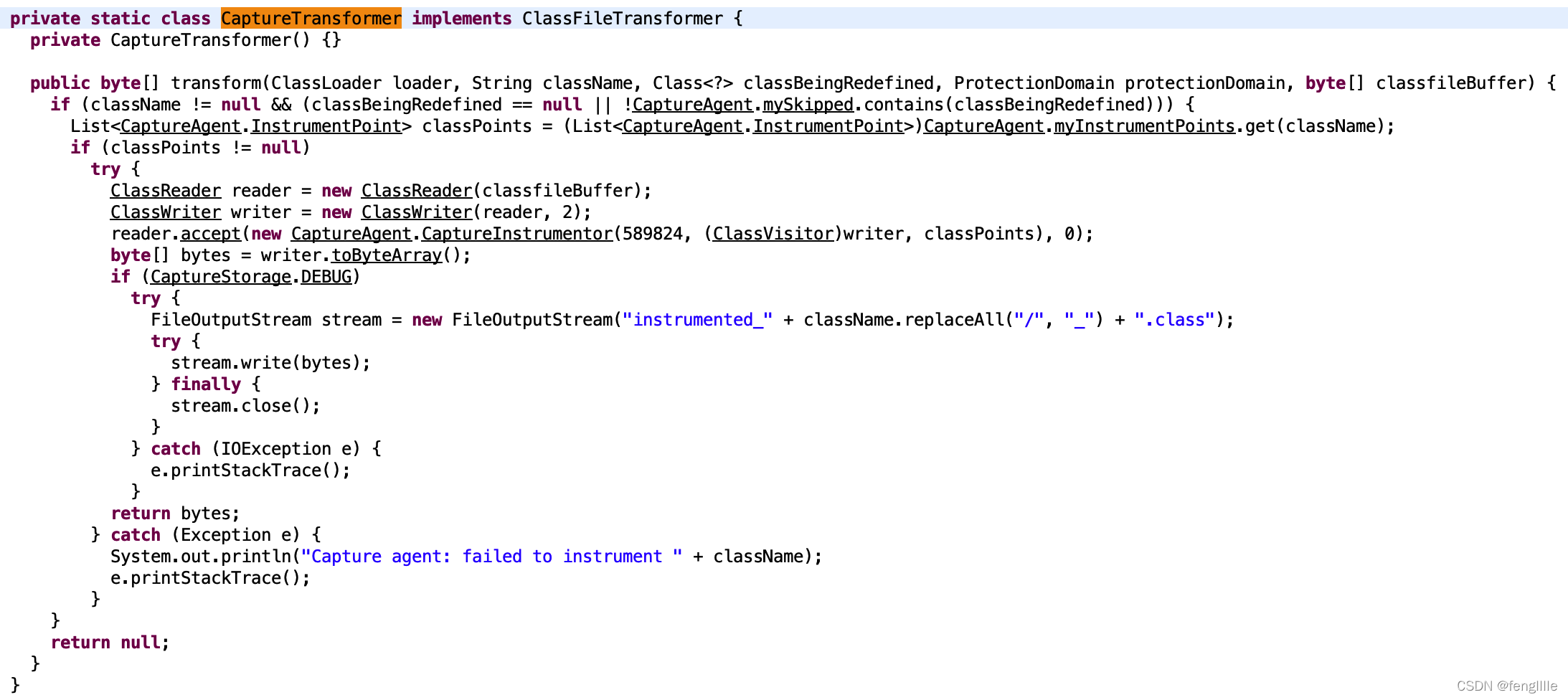Click the toByteArray method link
The width and height of the screenshot is (1568, 700).
[387, 255]
